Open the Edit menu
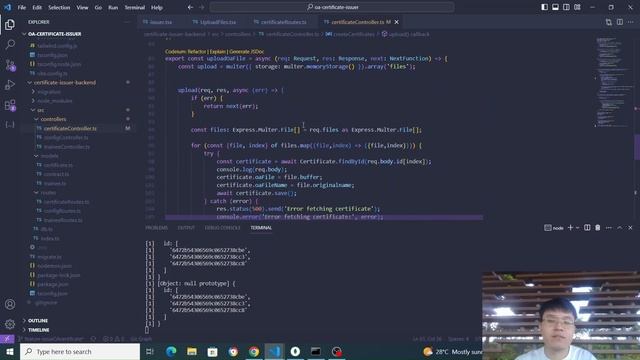The width and height of the screenshot is (640, 360). tap(37, 7)
